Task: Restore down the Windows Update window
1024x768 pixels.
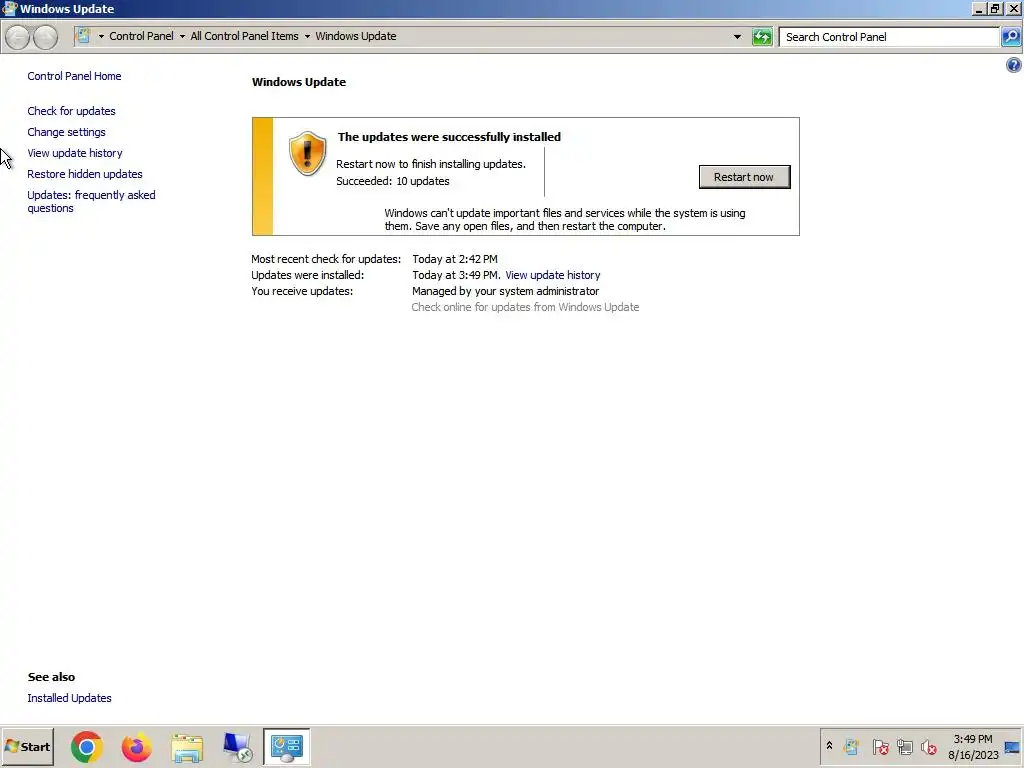Action: (995, 8)
